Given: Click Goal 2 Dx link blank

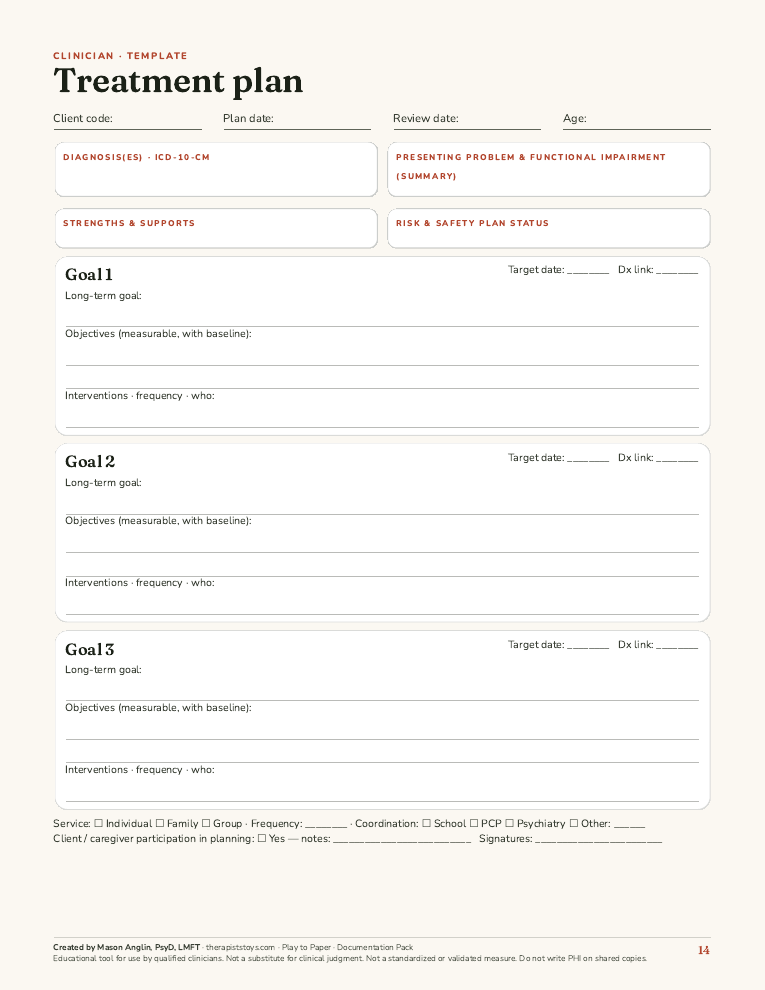Looking at the screenshot, I should [677, 458].
